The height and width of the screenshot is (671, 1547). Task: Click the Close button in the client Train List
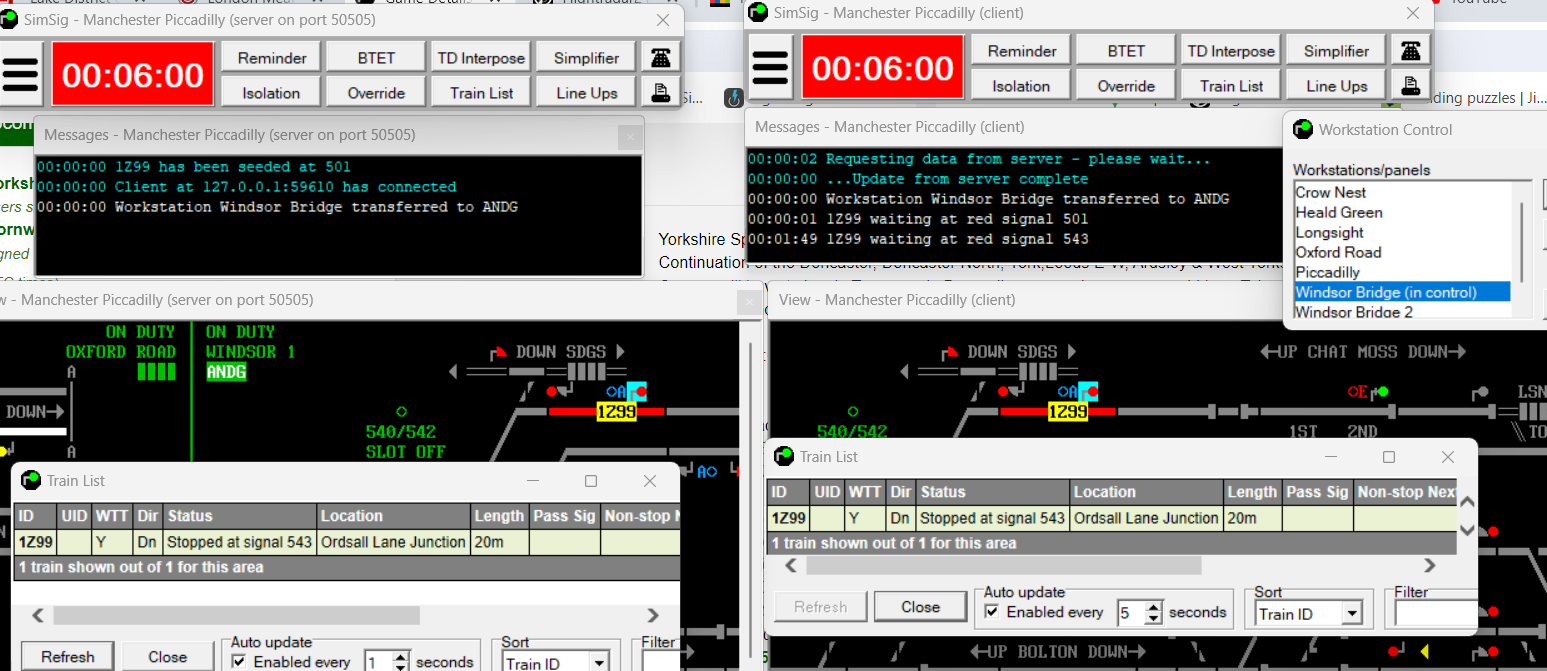click(921, 606)
